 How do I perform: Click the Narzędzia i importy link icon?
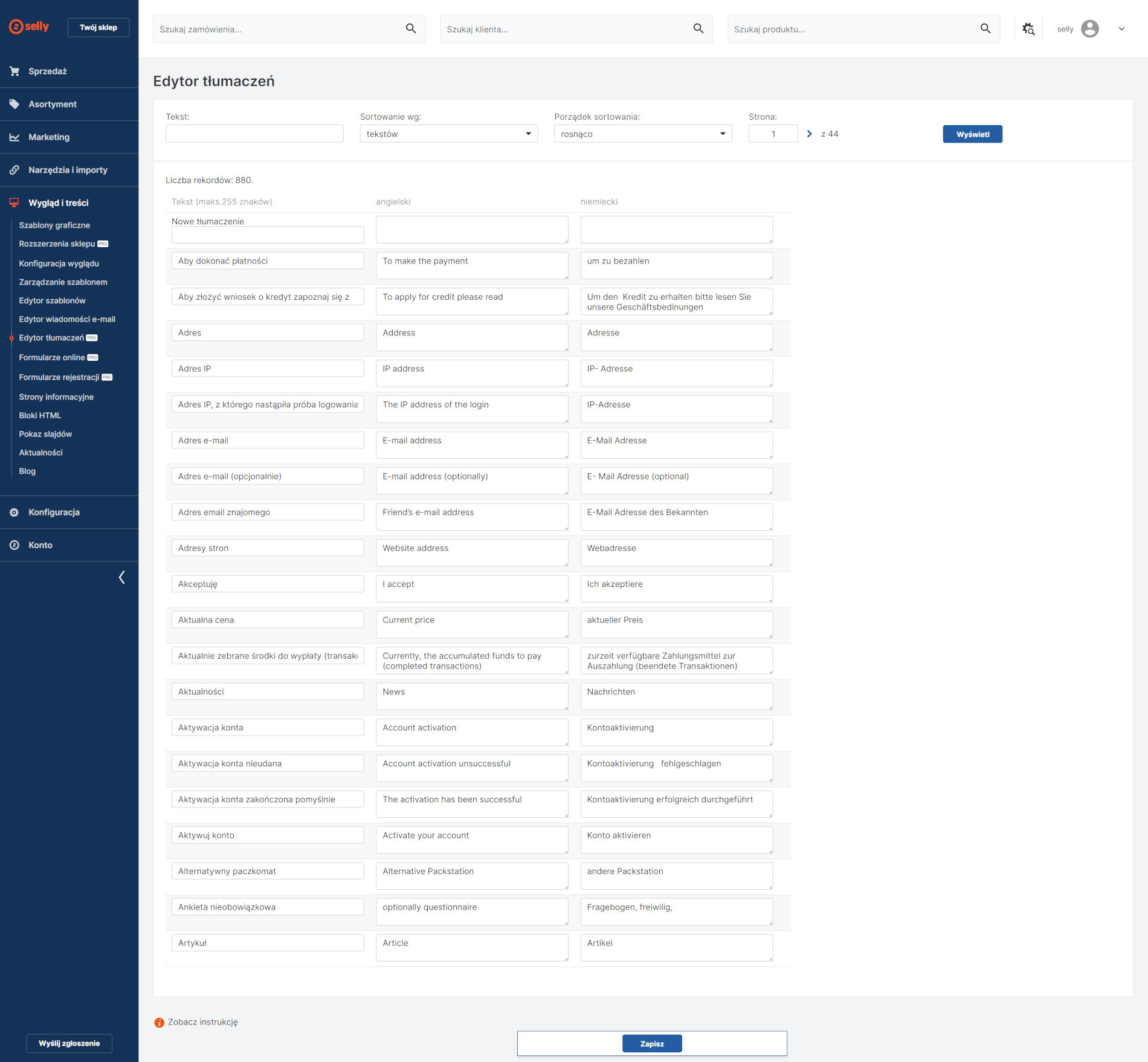coord(15,170)
